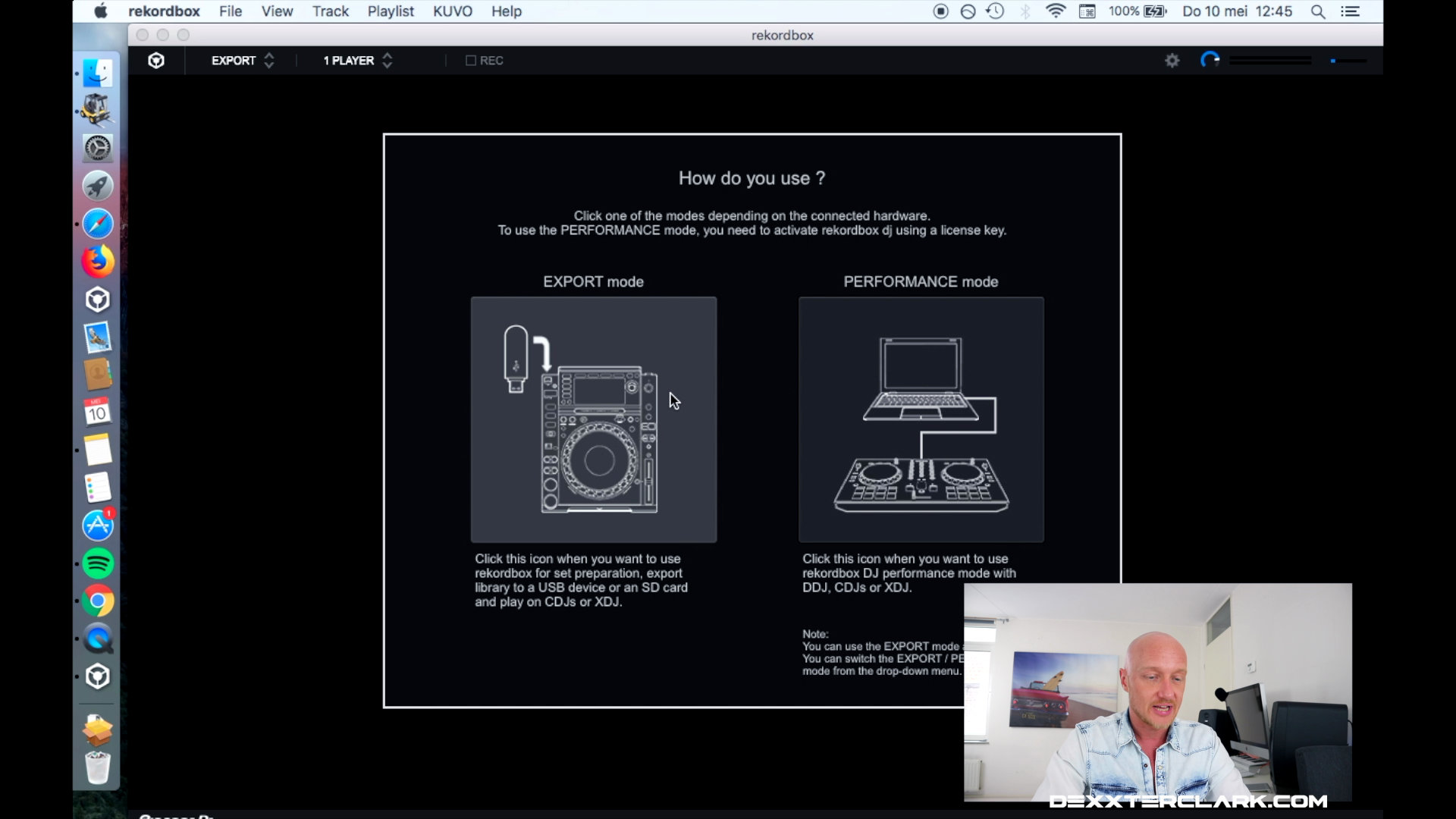Open the 1 PLAYER layout dropdown

pyautogui.click(x=357, y=61)
